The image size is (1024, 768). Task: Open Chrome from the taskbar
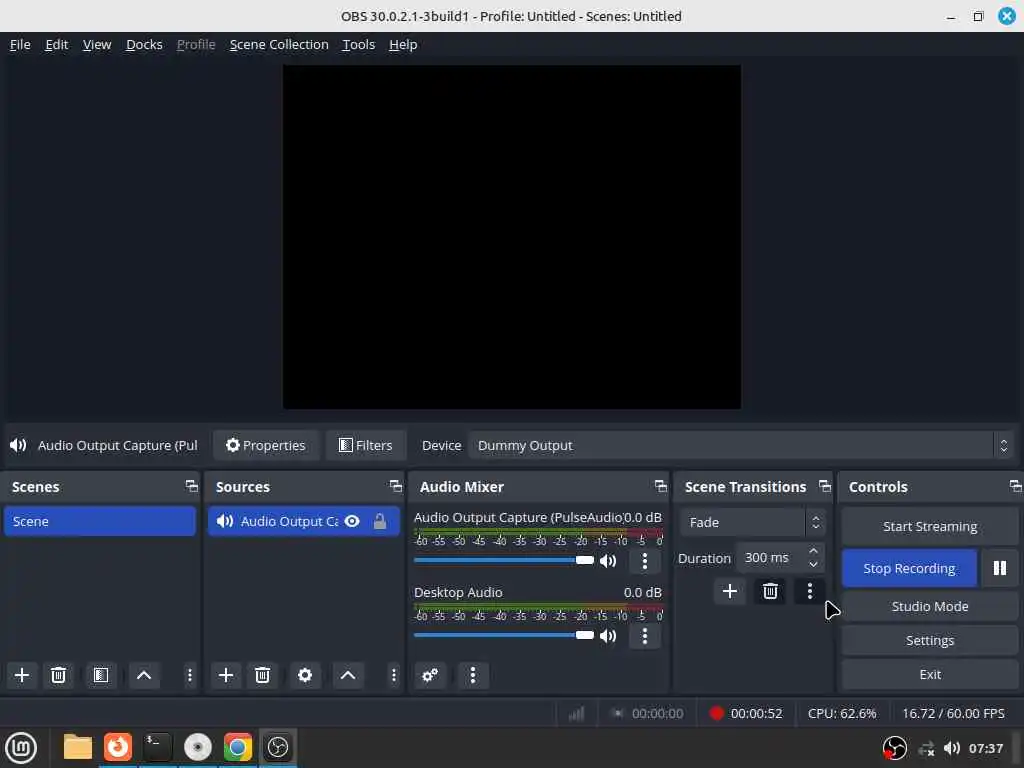tap(238, 747)
